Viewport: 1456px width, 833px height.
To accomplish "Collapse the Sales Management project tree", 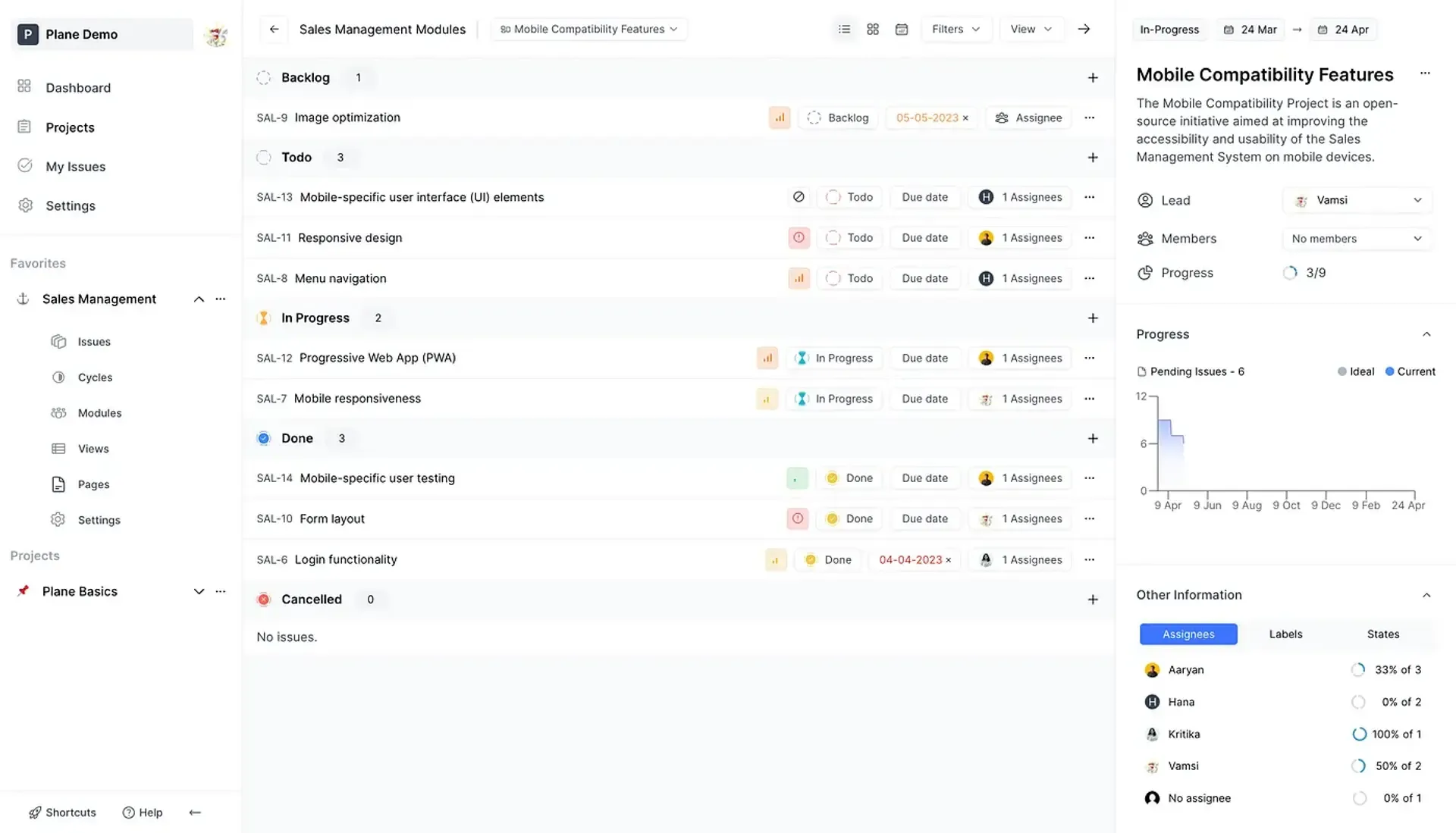I will point(199,299).
